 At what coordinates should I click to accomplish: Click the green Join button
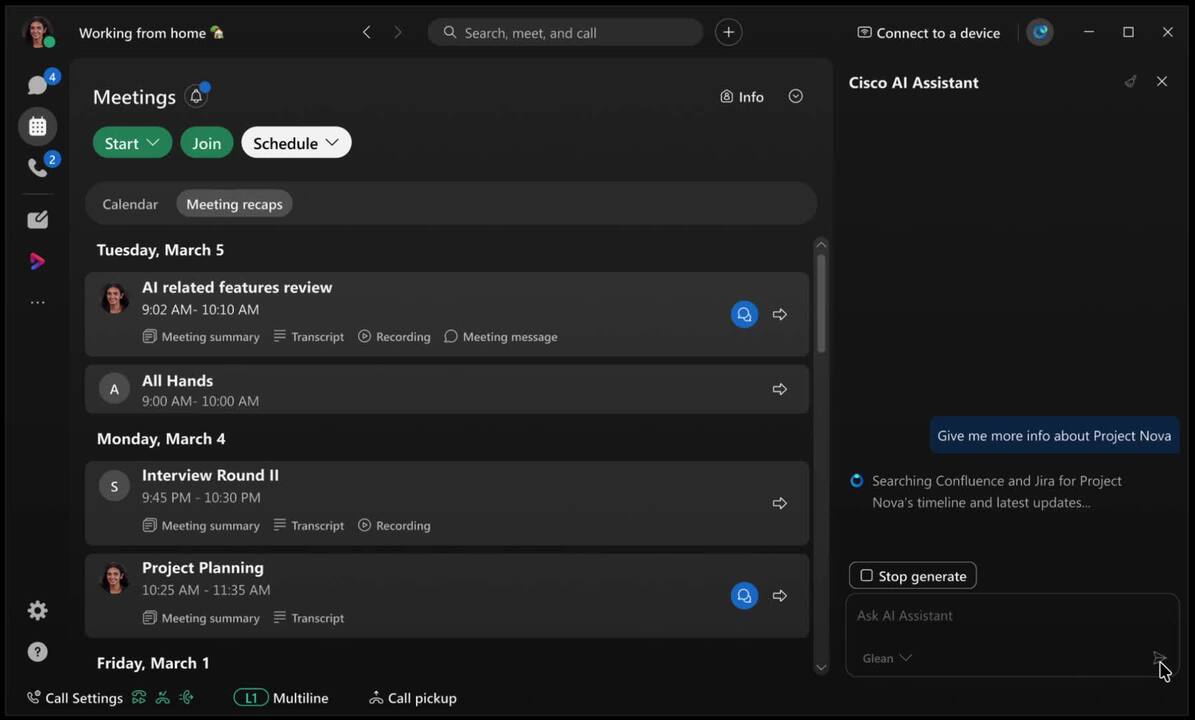(206, 143)
